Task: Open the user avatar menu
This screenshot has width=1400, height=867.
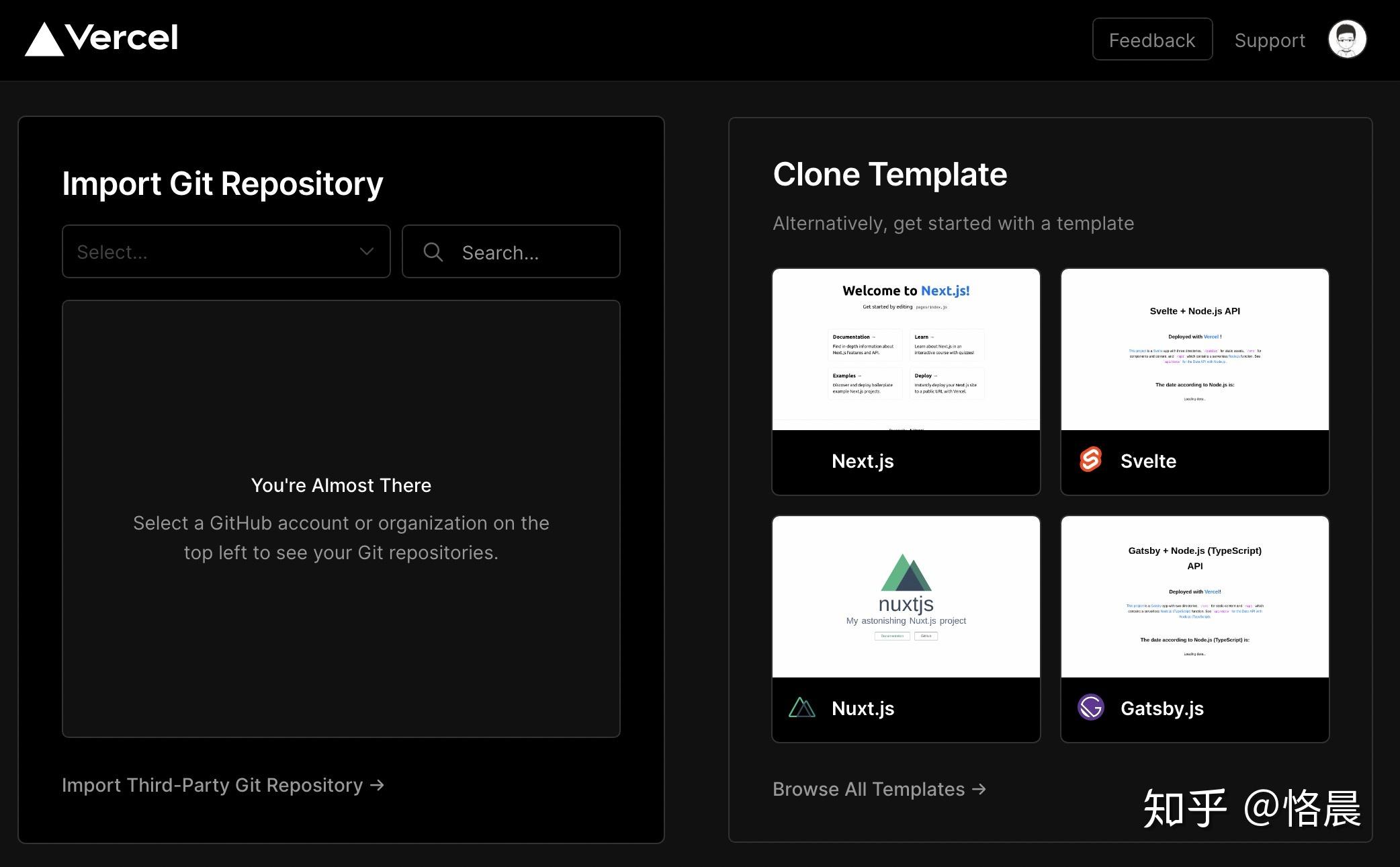Action: (1346, 40)
